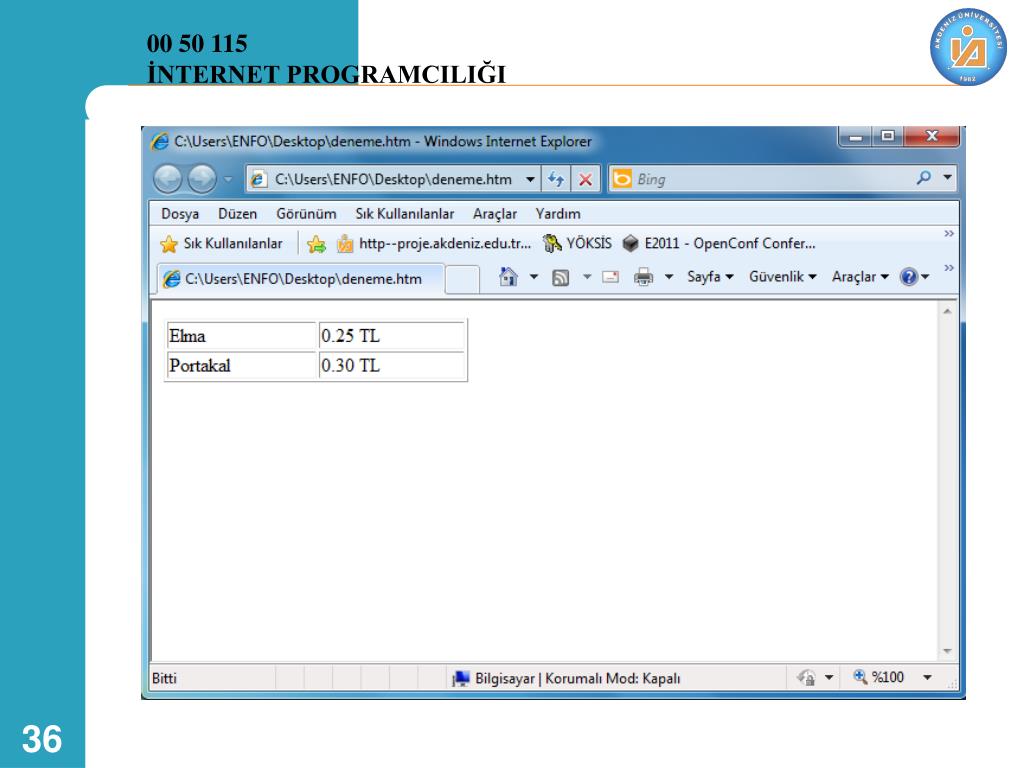Image resolution: width=1024 pixels, height=768 pixels.
Task: Maximize the Internet Explorer window
Action: (888, 136)
